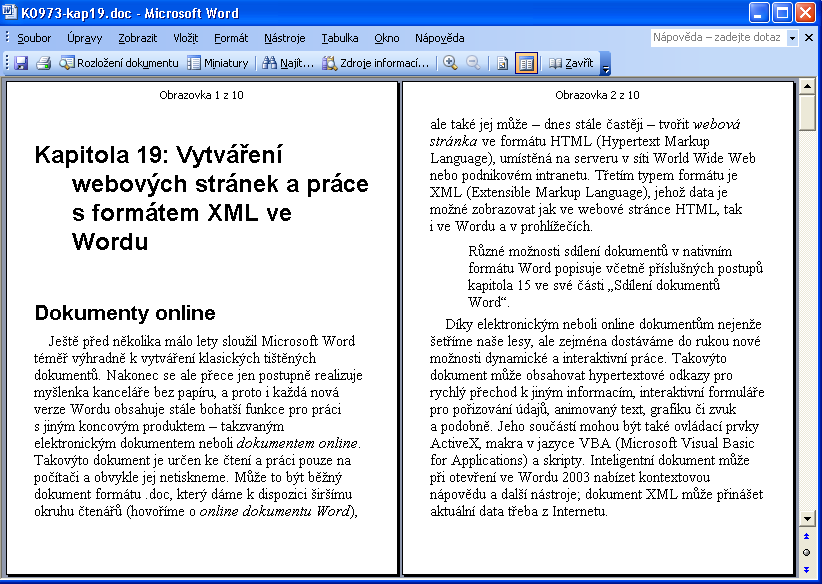The height and width of the screenshot is (584, 822).
Task: Click the 'Dokumenty online' heading
Action: tap(125, 313)
